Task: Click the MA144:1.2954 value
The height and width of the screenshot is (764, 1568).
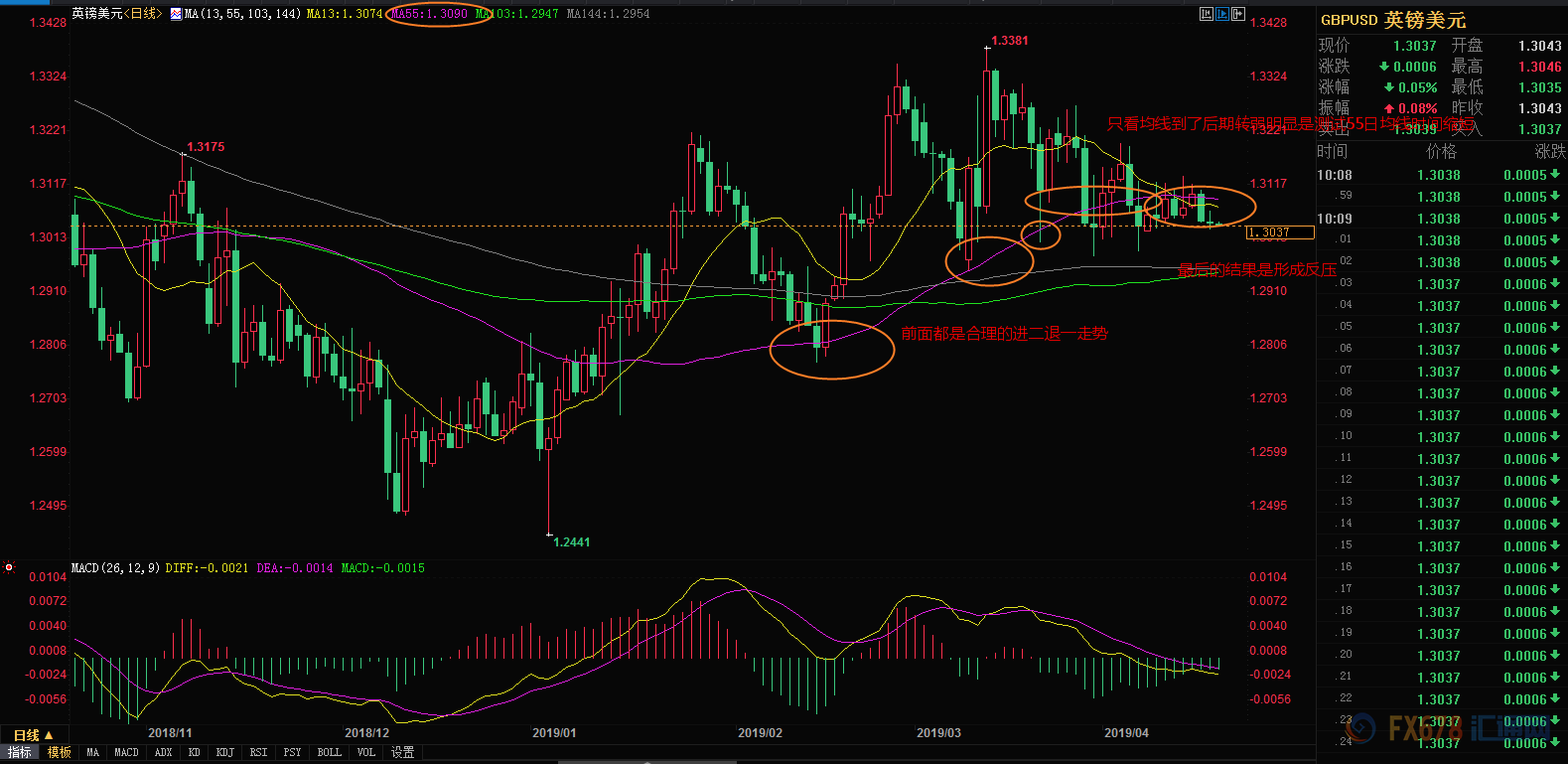Action: (x=608, y=14)
